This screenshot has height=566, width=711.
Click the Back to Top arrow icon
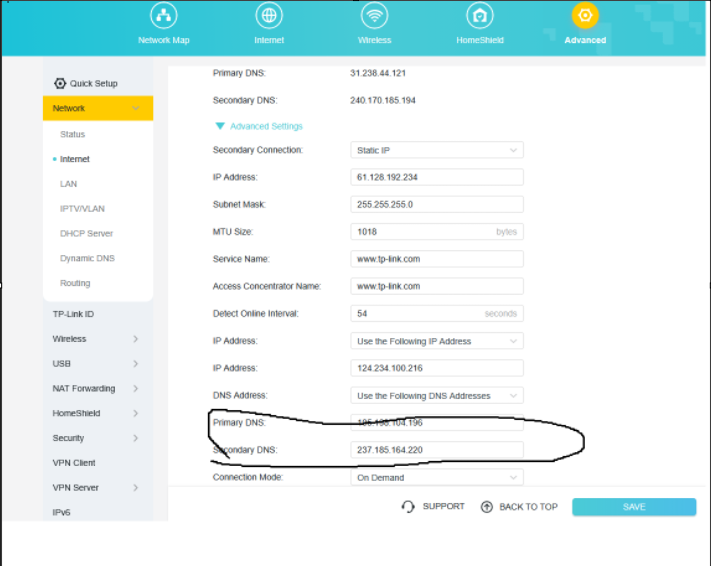click(487, 507)
